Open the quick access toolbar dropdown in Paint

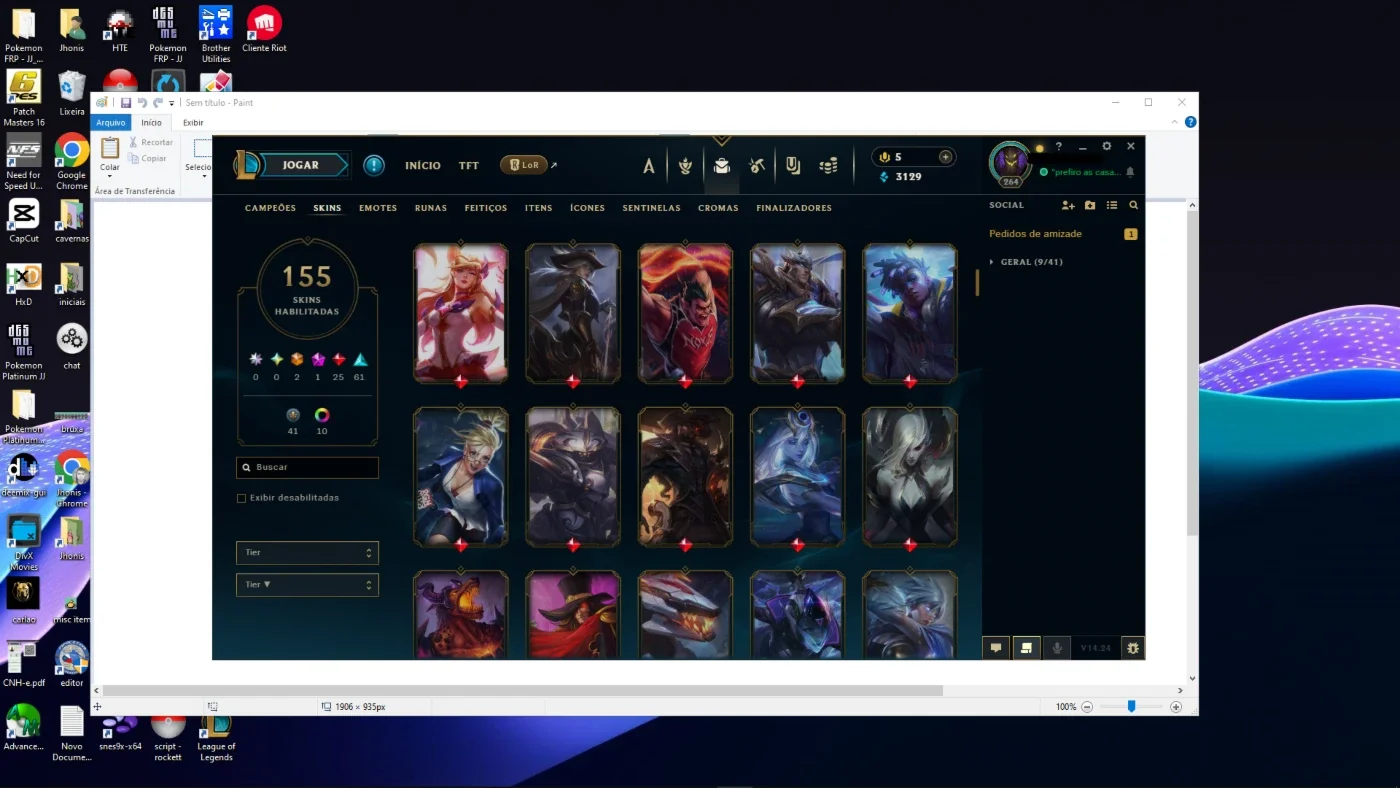coord(172,103)
